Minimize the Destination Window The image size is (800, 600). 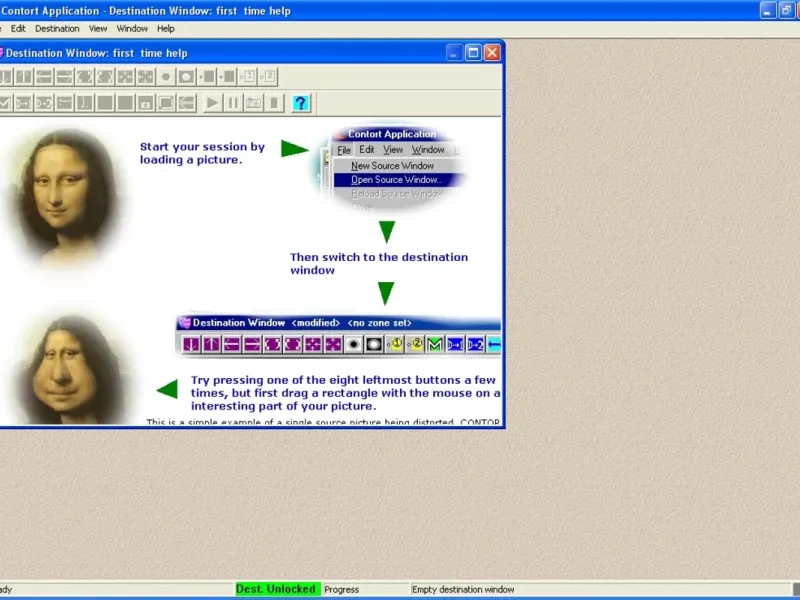[454, 53]
